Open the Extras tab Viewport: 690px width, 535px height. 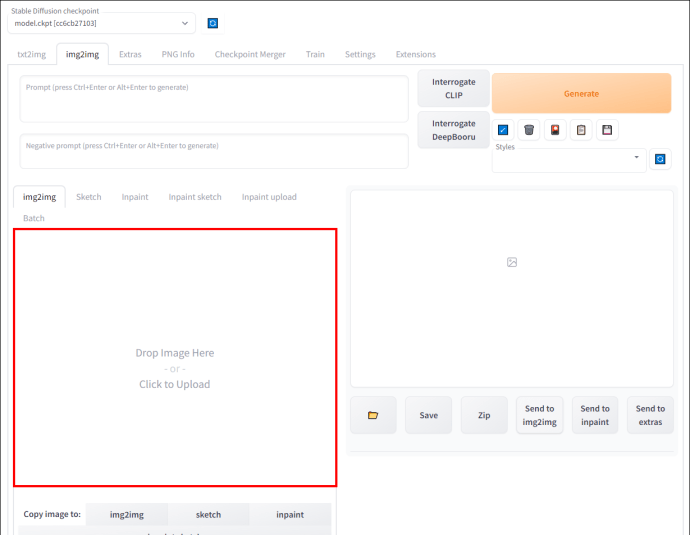pos(130,54)
